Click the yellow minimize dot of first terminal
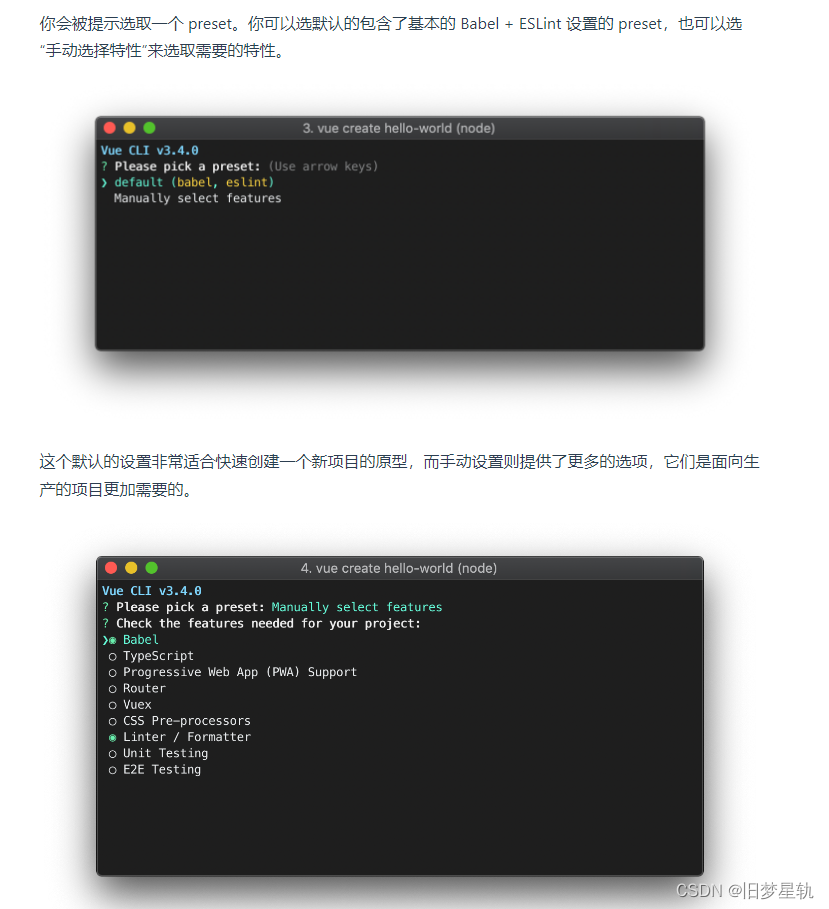Image resolution: width=829 pixels, height=909 pixels. coord(129,128)
